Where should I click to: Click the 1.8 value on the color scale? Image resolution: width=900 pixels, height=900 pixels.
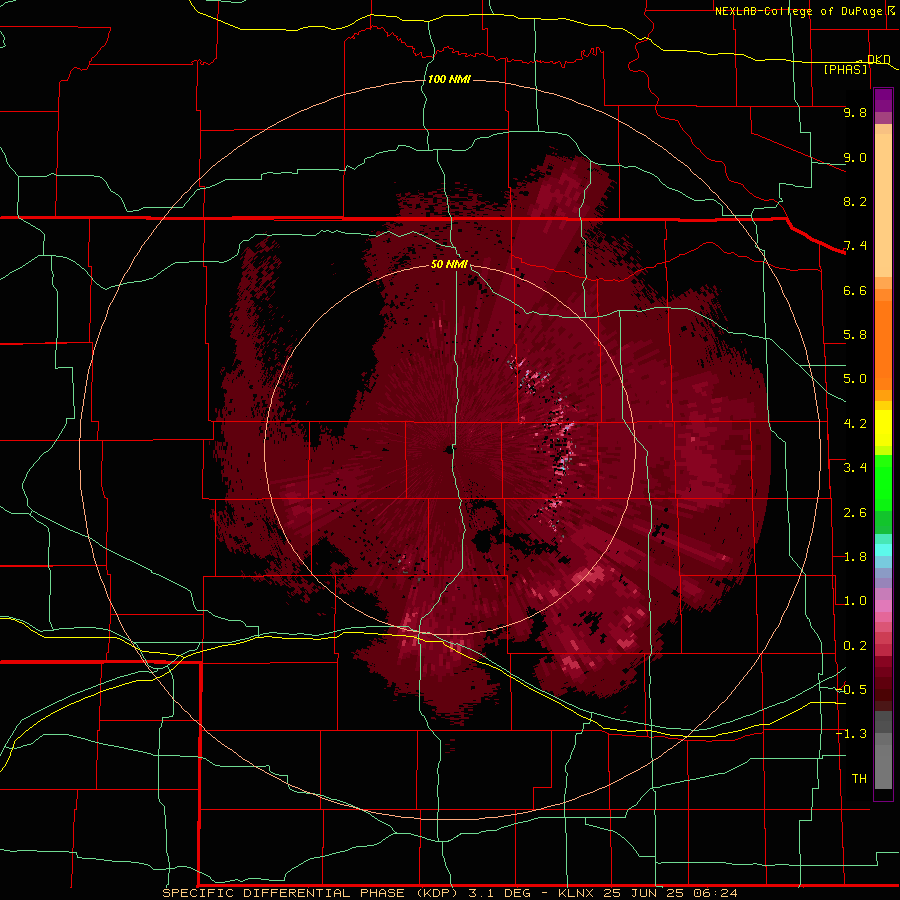(x=855, y=557)
